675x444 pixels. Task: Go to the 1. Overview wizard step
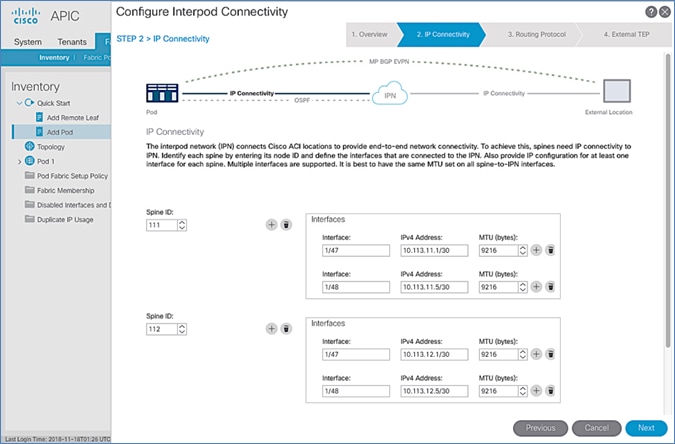pyautogui.click(x=370, y=34)
